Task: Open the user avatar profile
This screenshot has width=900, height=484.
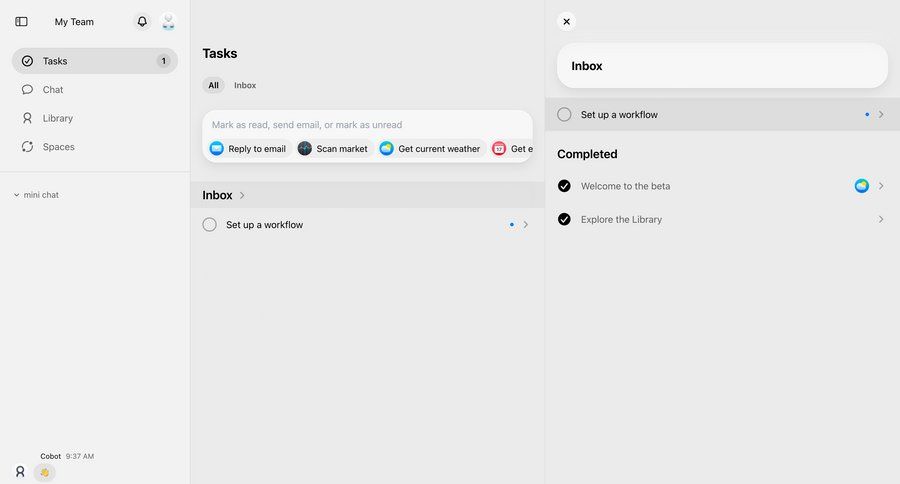Action: (168, 21)
